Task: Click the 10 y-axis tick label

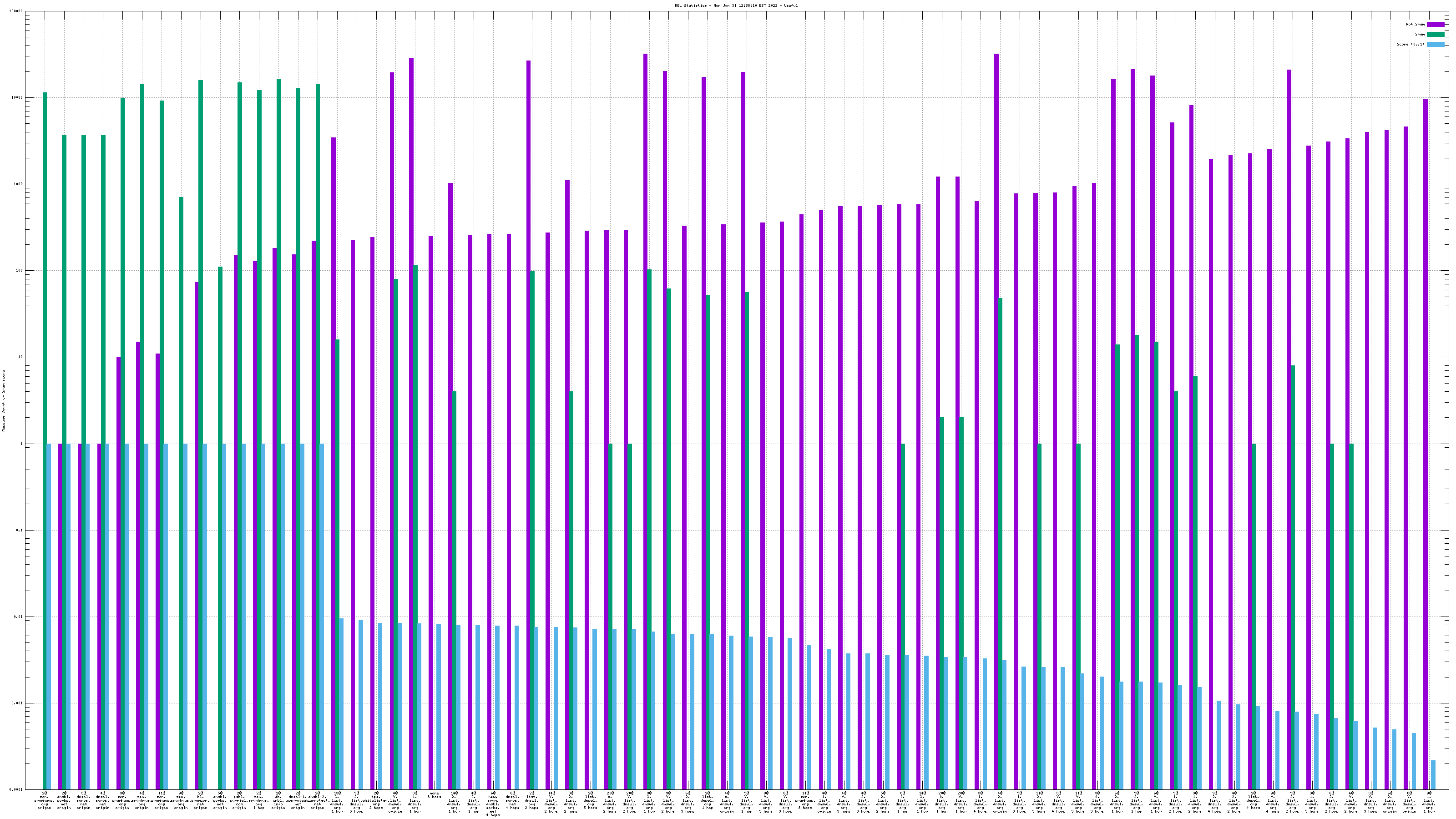Action: [21, 357]
